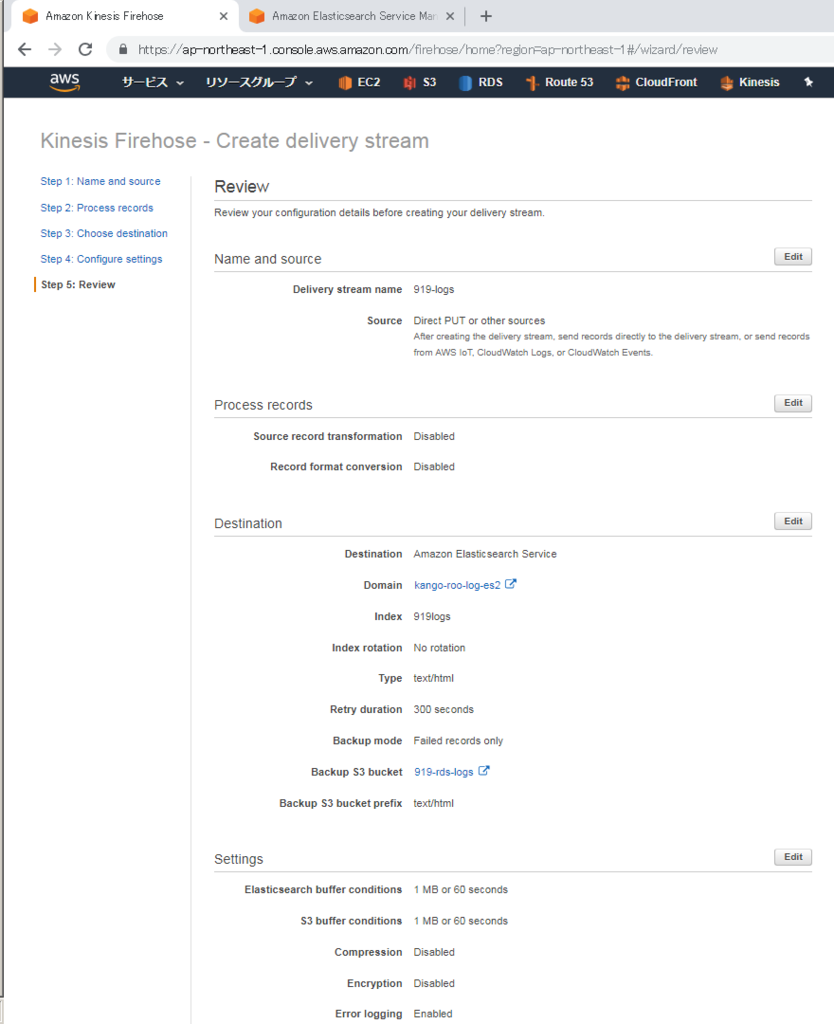Go to Step 2: Process records
The height and width of the screenshot is (1024, 834).
click(97, 208)
